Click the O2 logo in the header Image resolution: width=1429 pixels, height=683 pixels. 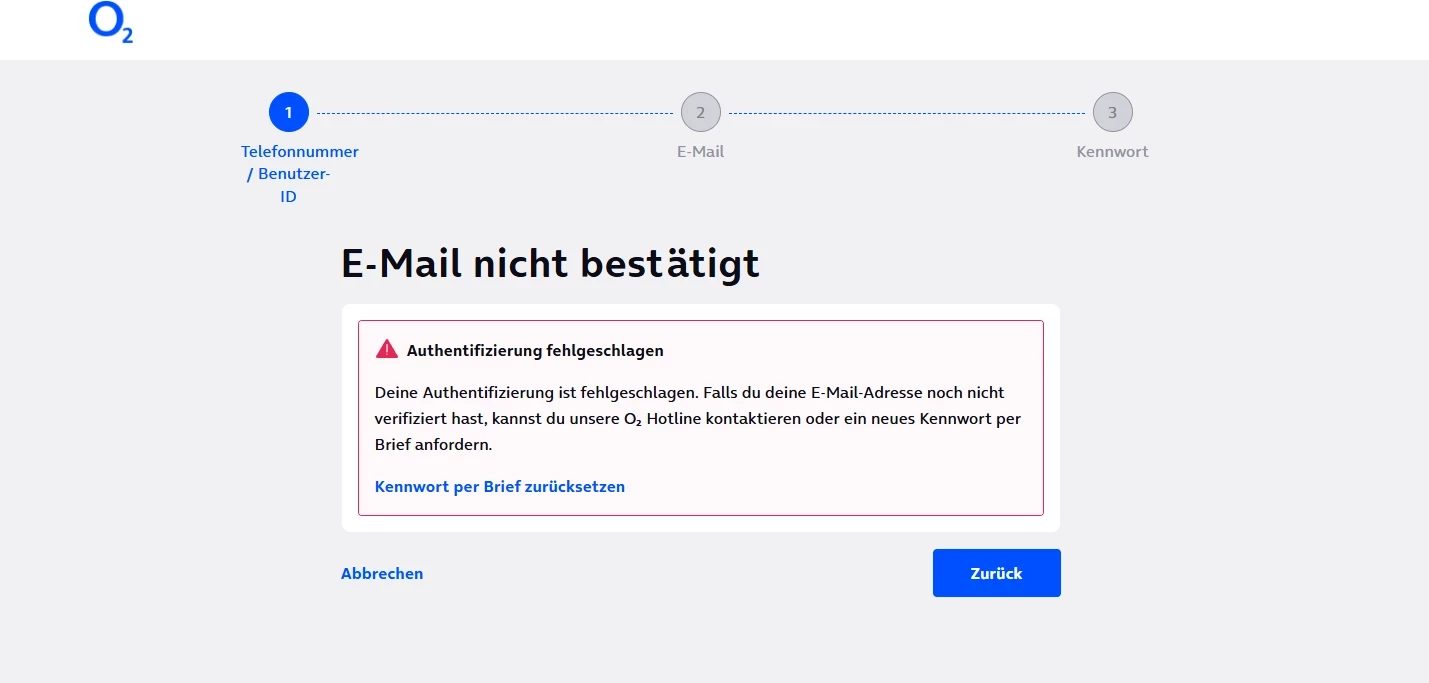[x=110, y=23]
